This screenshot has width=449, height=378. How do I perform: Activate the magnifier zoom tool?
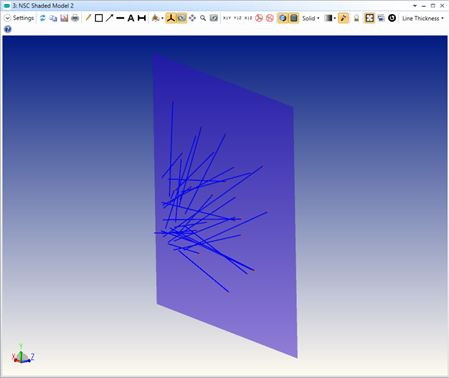click(203, 18)
